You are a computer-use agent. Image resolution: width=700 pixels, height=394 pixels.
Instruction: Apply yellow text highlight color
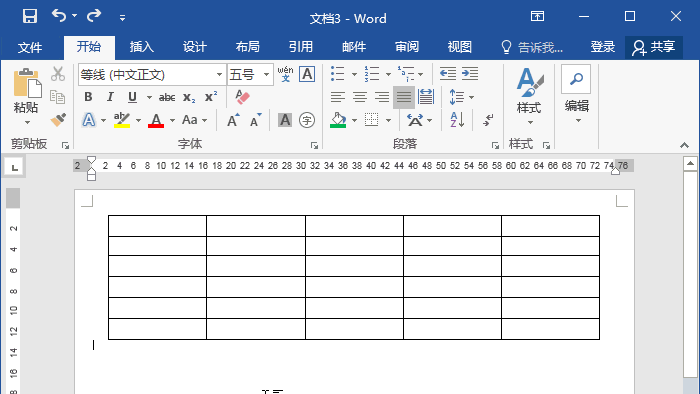tap(121, 120)
